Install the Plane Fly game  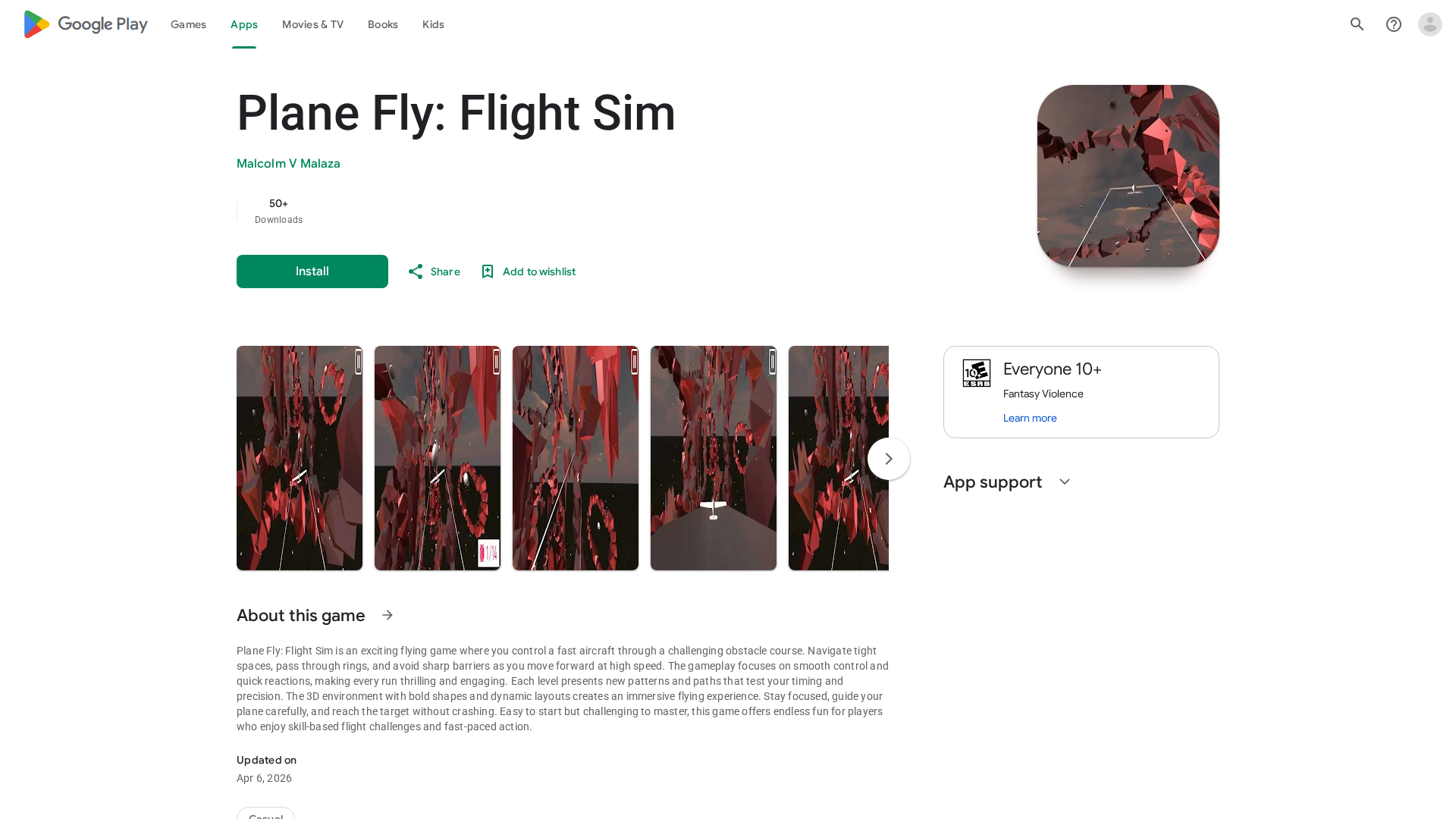coord(312,271)
